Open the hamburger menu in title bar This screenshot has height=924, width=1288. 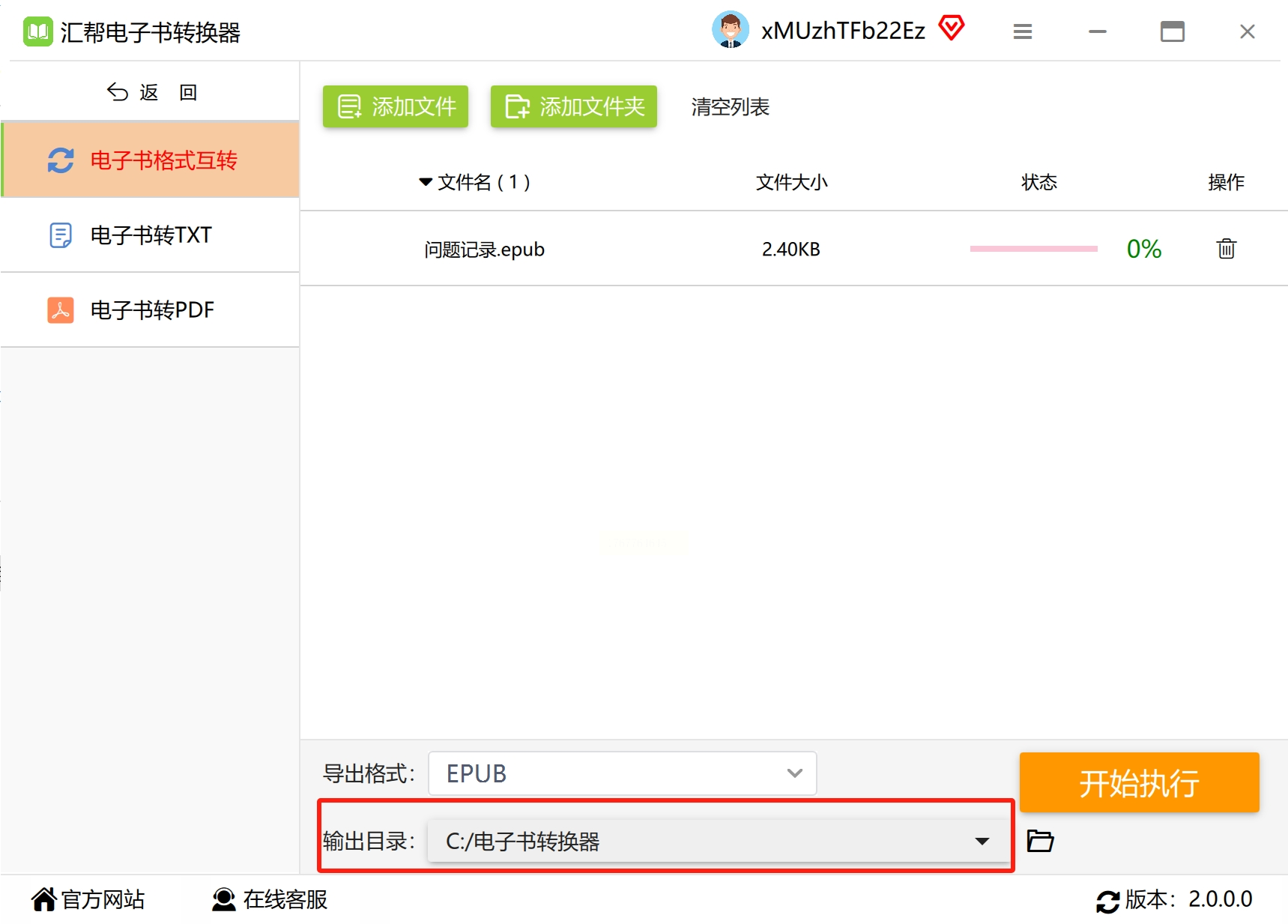coord(1023,31)
